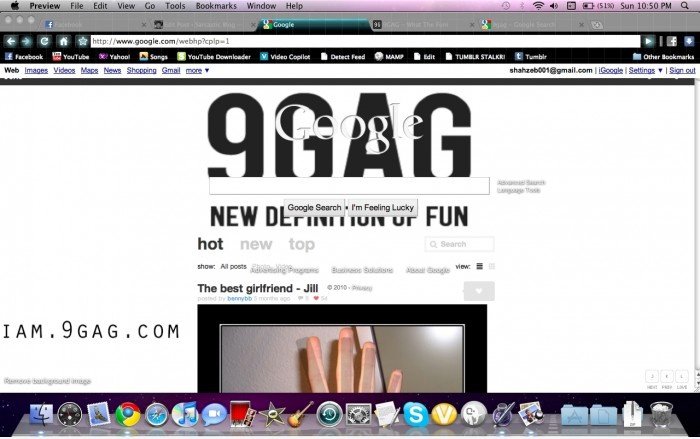Viewport: 700px width, 439px height.
Task: Click the I'm Feeling Lucky button
Action: (x=383, y=208)
